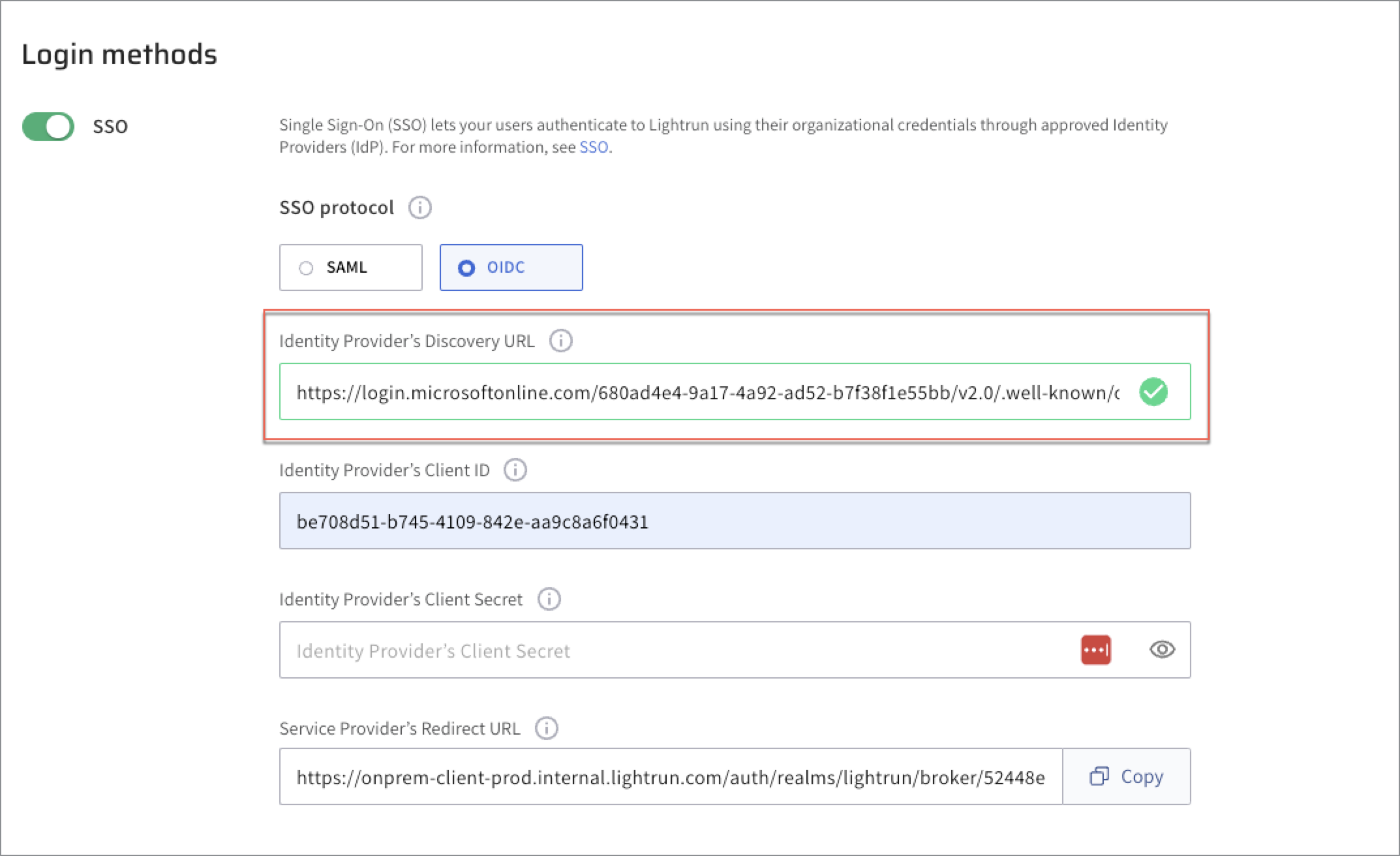This screenshot has width=1400, height=856.
Task: Click the Client Secret input field
Action: point(678,650)
